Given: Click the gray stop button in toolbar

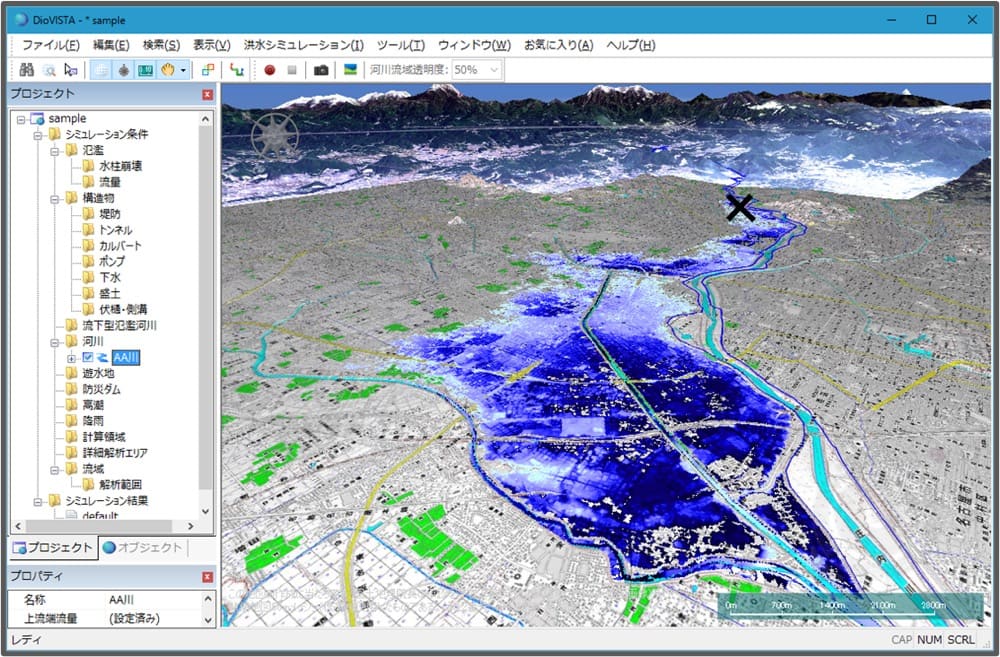Looking at the screenshot, I should [x=292, y=70].
